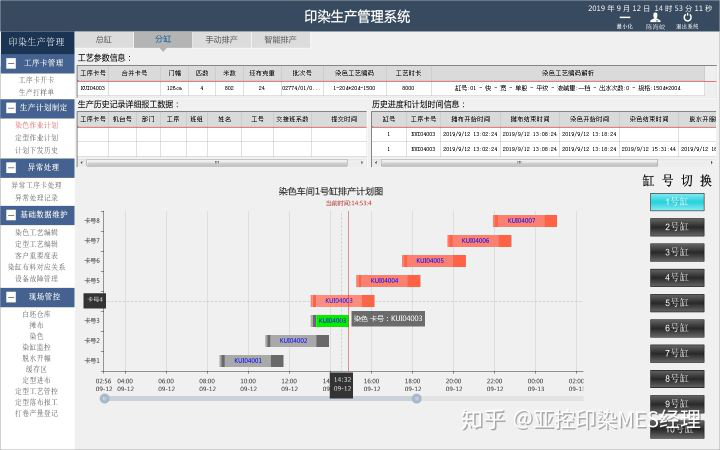Open 脱水开幅 in sidebar
This screenshot has height=450, width=720.
point(36,358)
